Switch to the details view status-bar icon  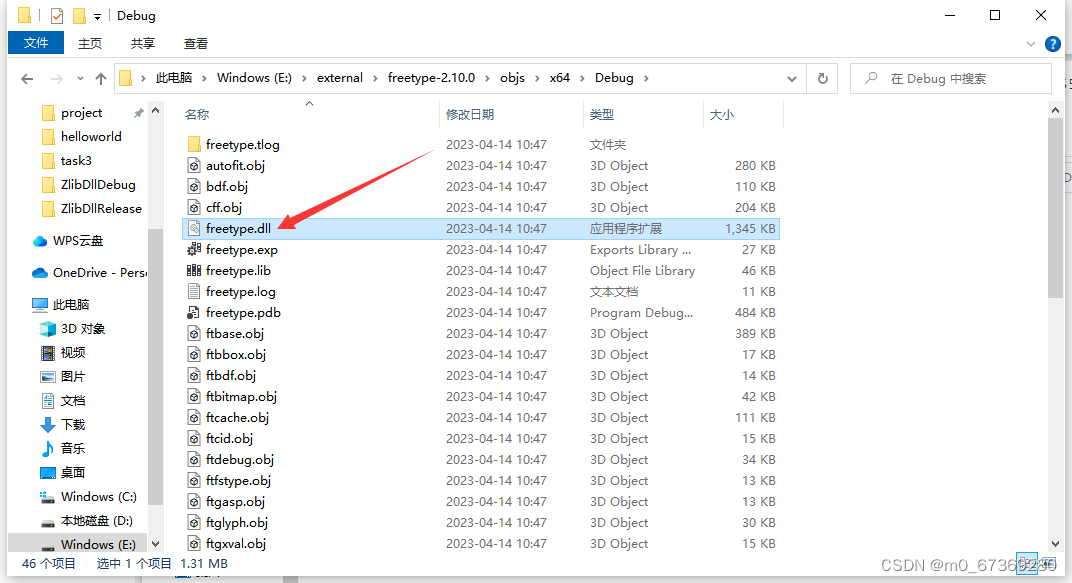[1026, 564]
